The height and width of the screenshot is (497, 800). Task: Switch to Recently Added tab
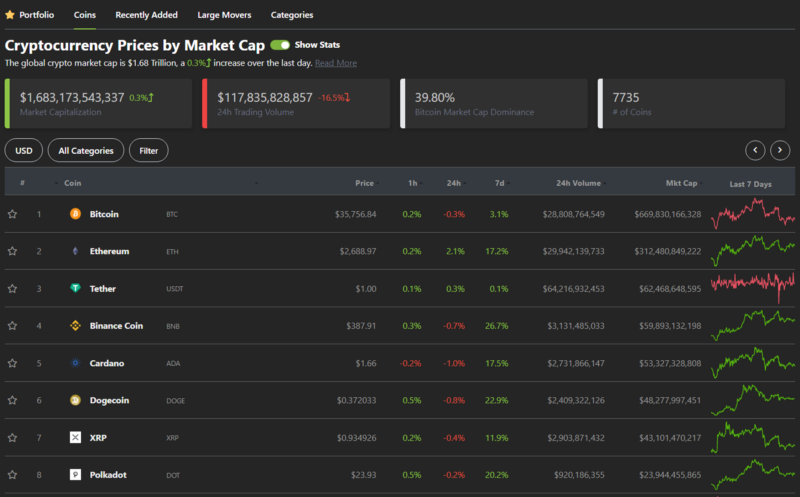tap(146, 15)
